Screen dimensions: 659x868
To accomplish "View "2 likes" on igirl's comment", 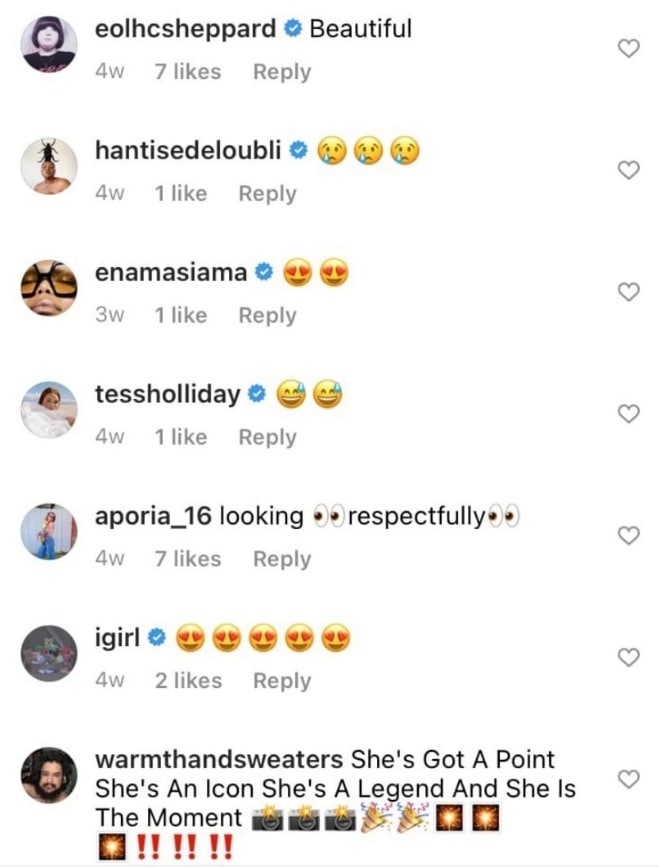I will click(x=187, y=681).
